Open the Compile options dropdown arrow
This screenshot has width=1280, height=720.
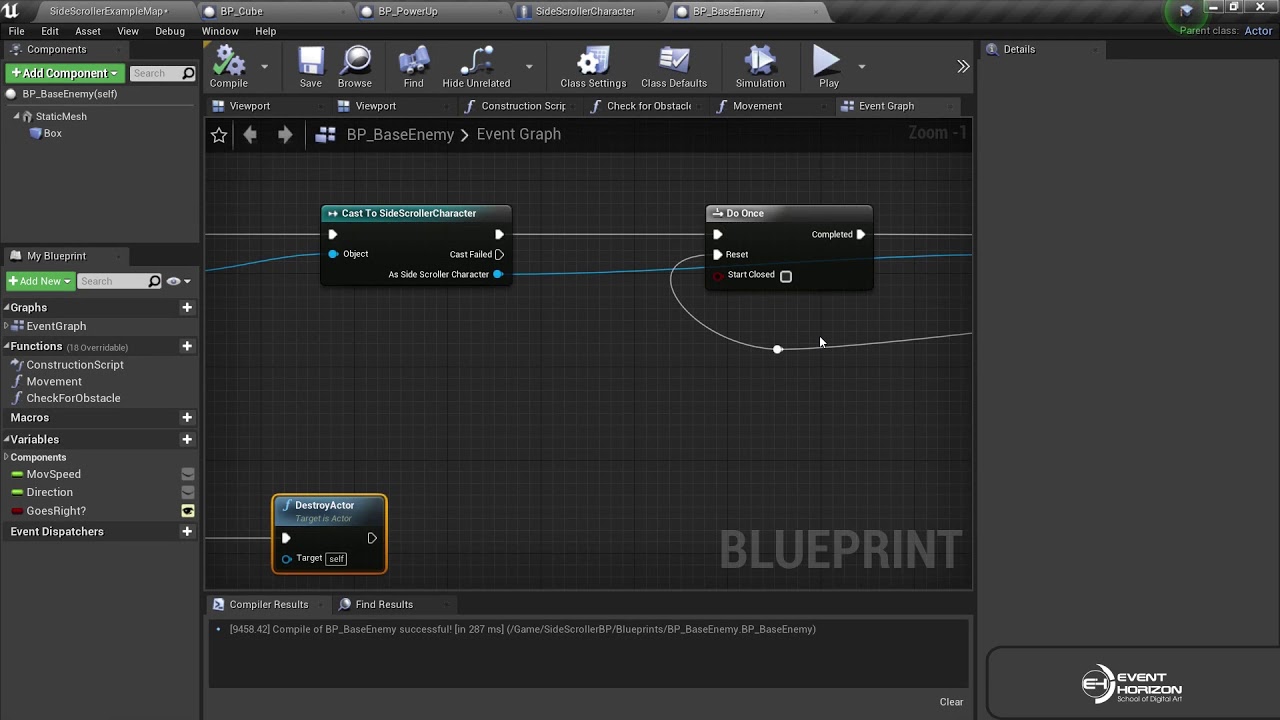pos(265,67)
